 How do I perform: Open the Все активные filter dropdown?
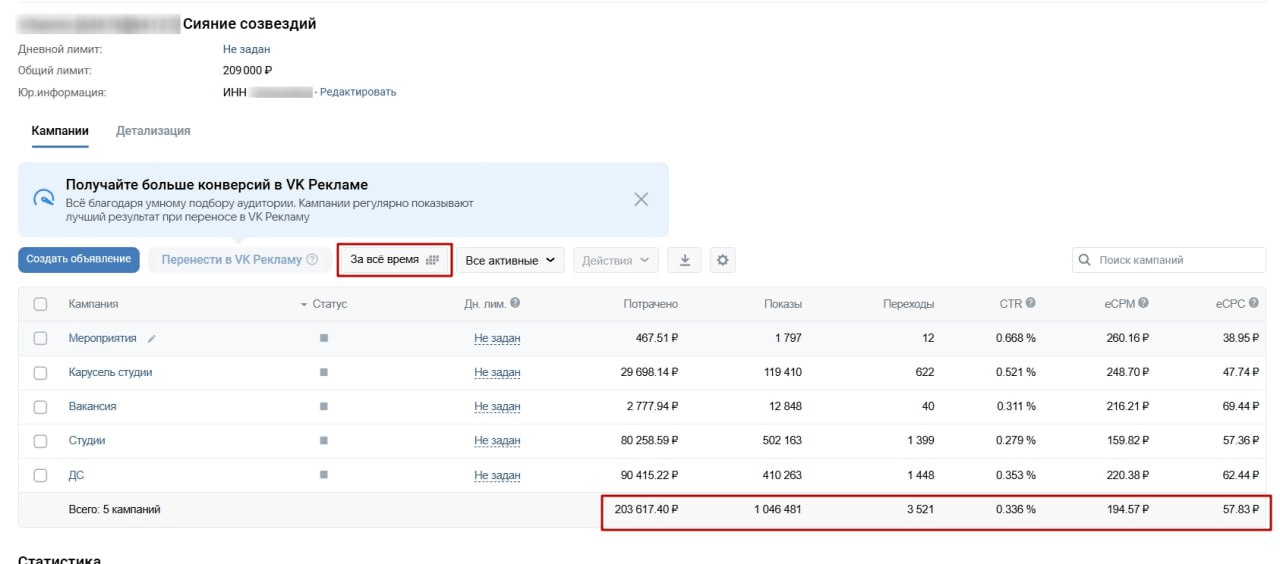510,260
